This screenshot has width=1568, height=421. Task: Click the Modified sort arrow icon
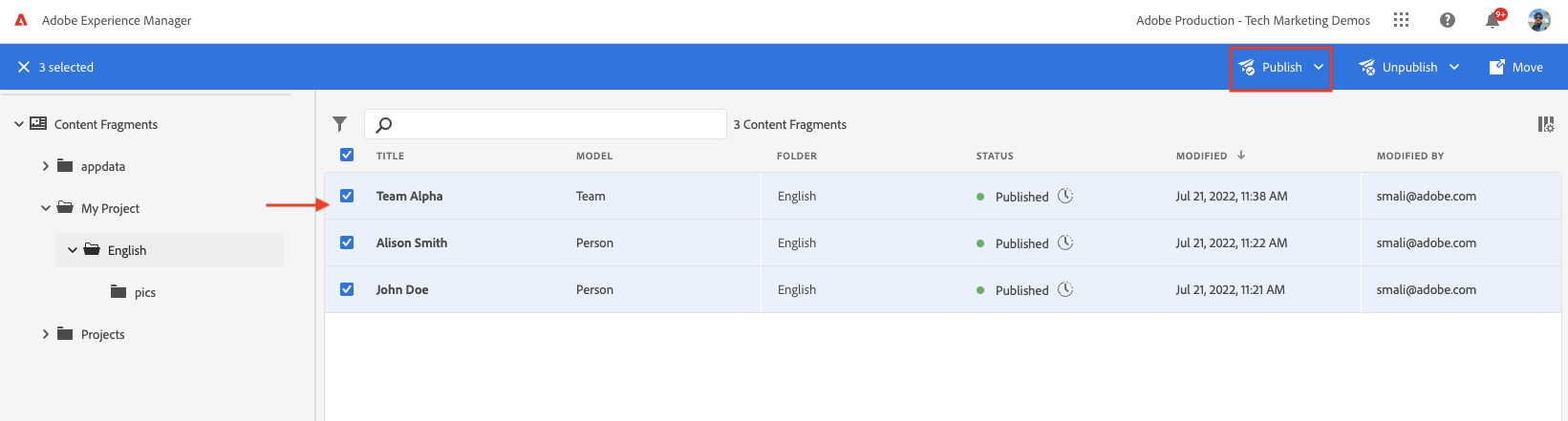click(x=1241, y=155)
